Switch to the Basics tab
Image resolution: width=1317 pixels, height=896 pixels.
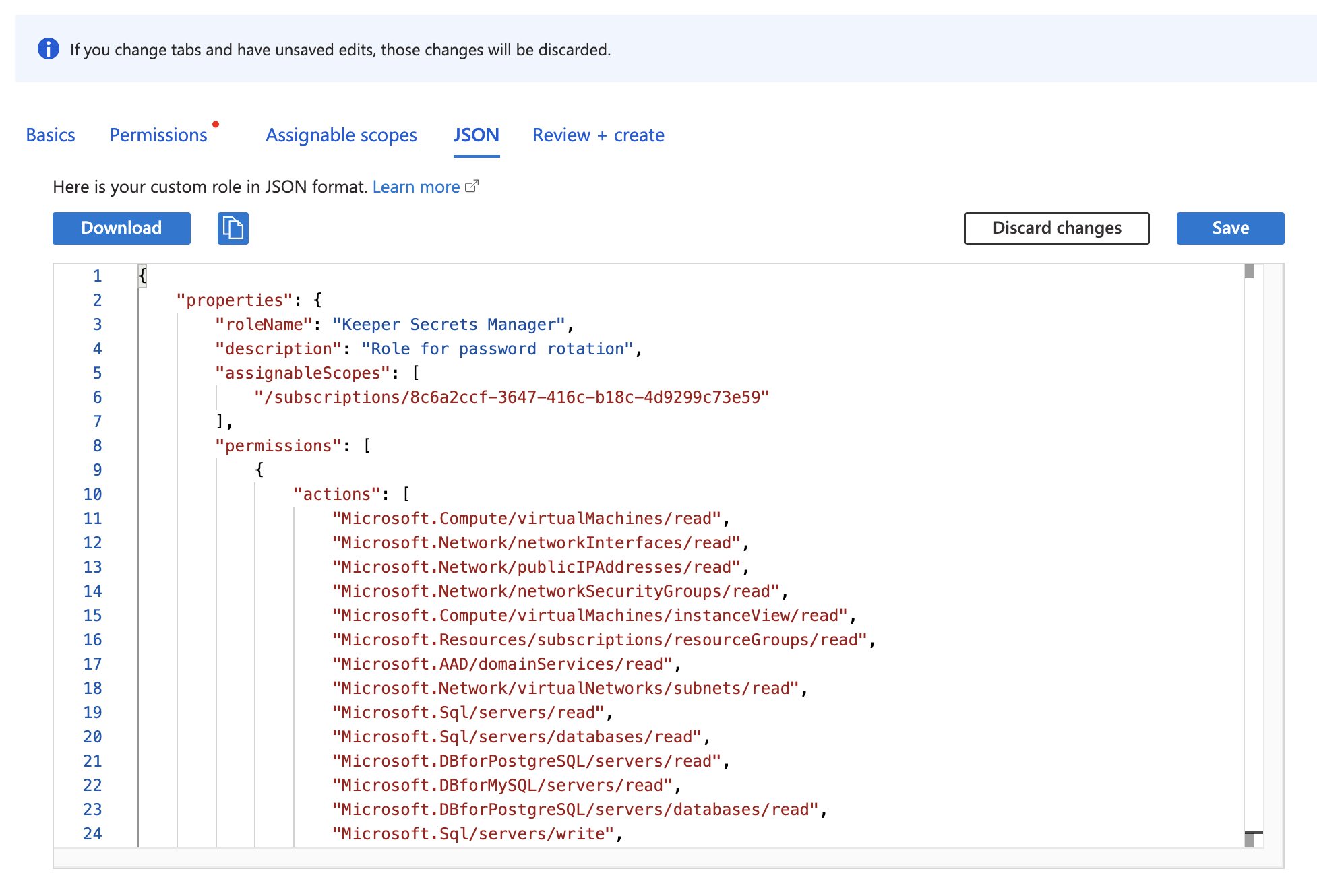(51, 135)
